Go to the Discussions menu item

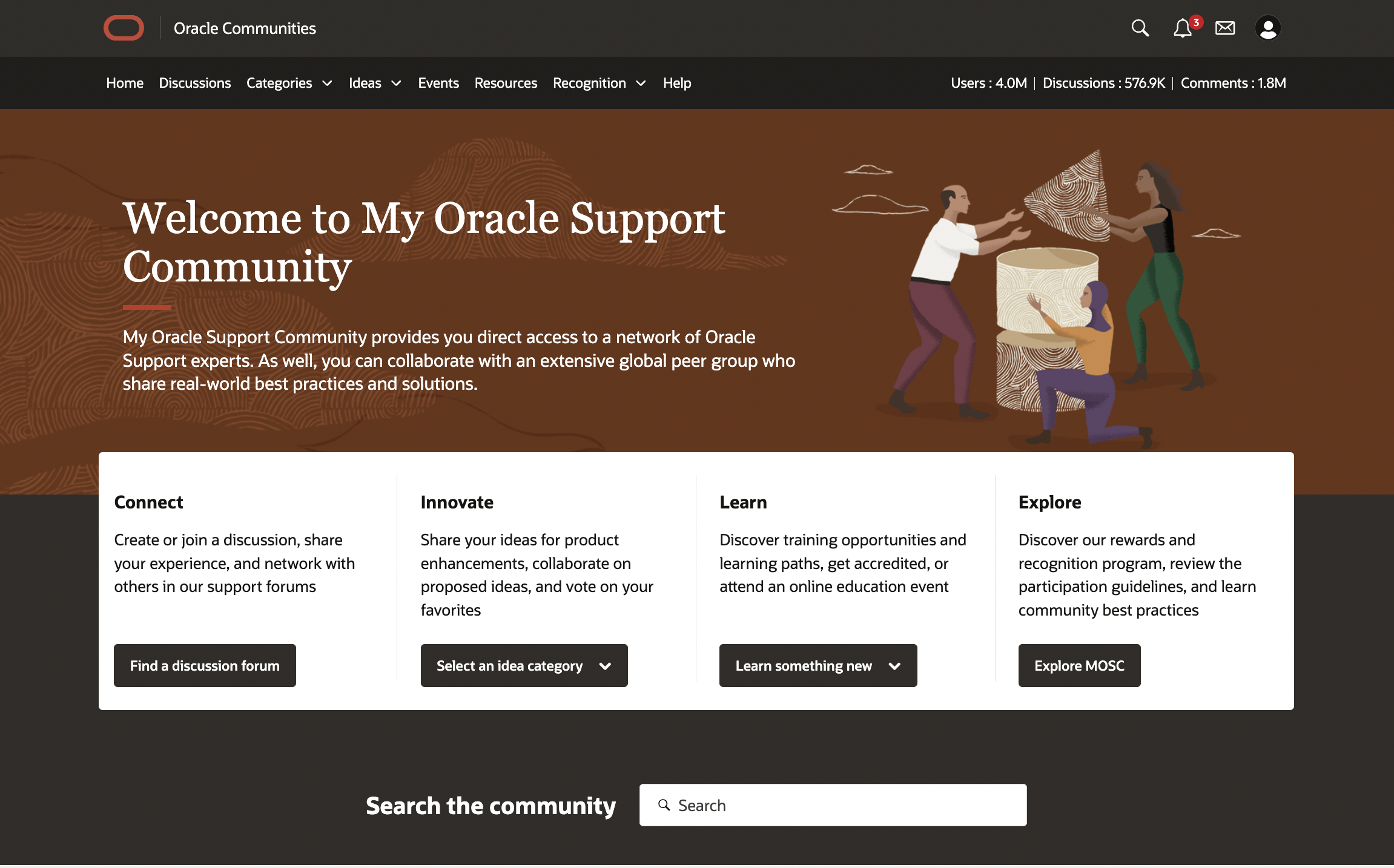click(194, 83)
